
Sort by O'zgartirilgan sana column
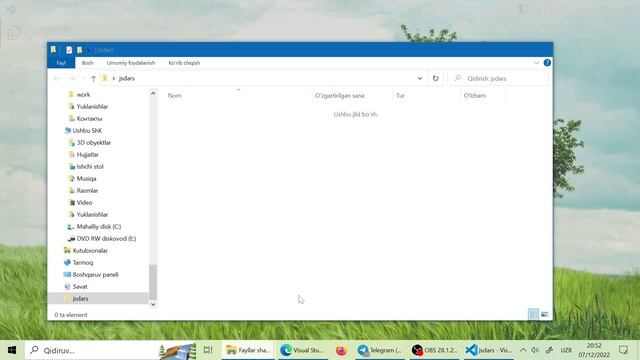coord(340,96)
